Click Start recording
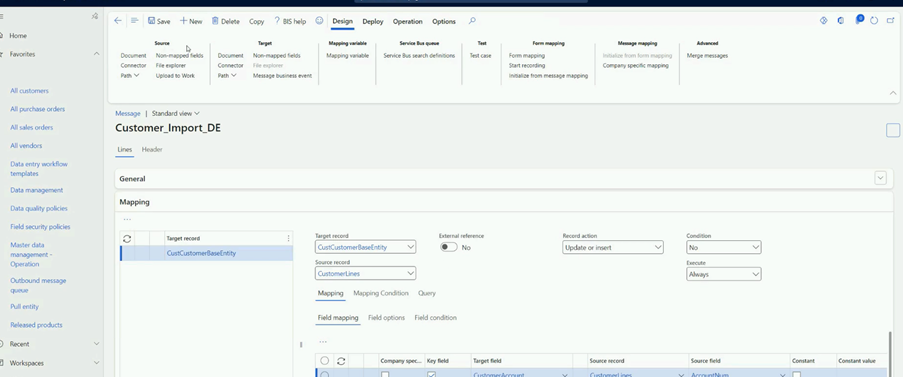Image resolution: width=903 pixels, height=377 pixels. coord(527,66)
